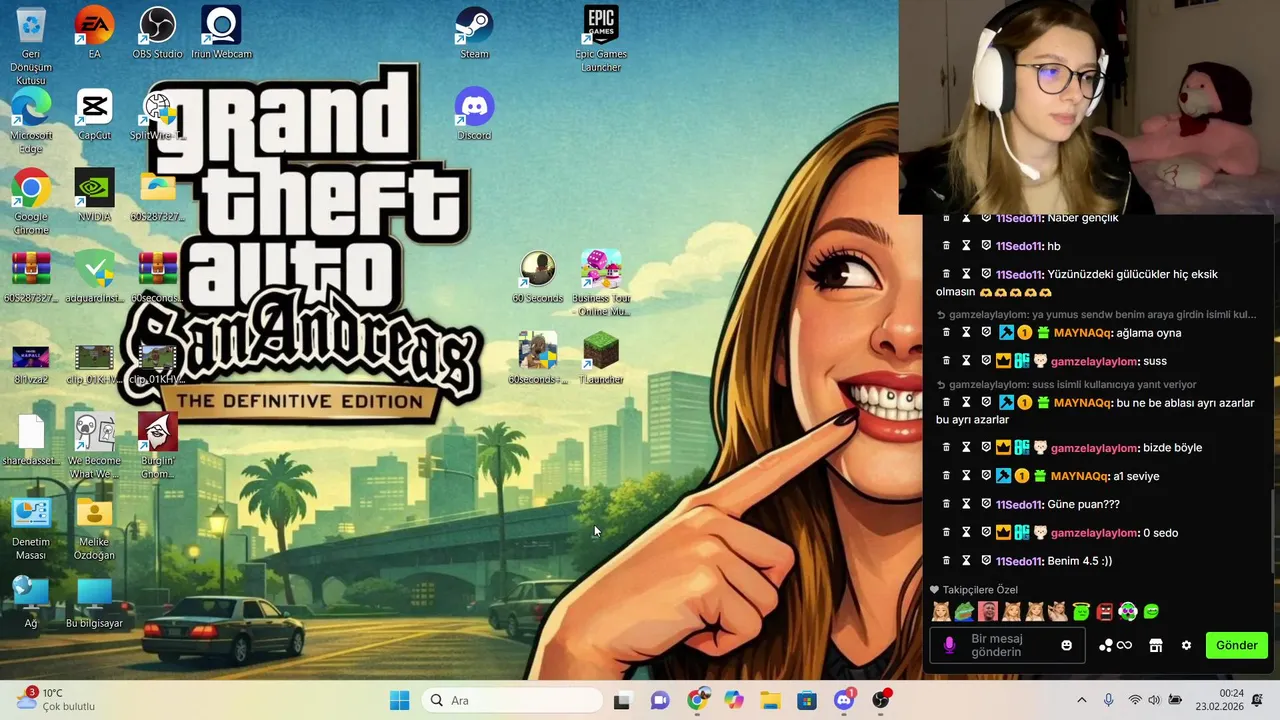Open Copilot from the taskbar
This screenshot has height=720, width=1280.
pyautogui.click(x=734, y=700)
